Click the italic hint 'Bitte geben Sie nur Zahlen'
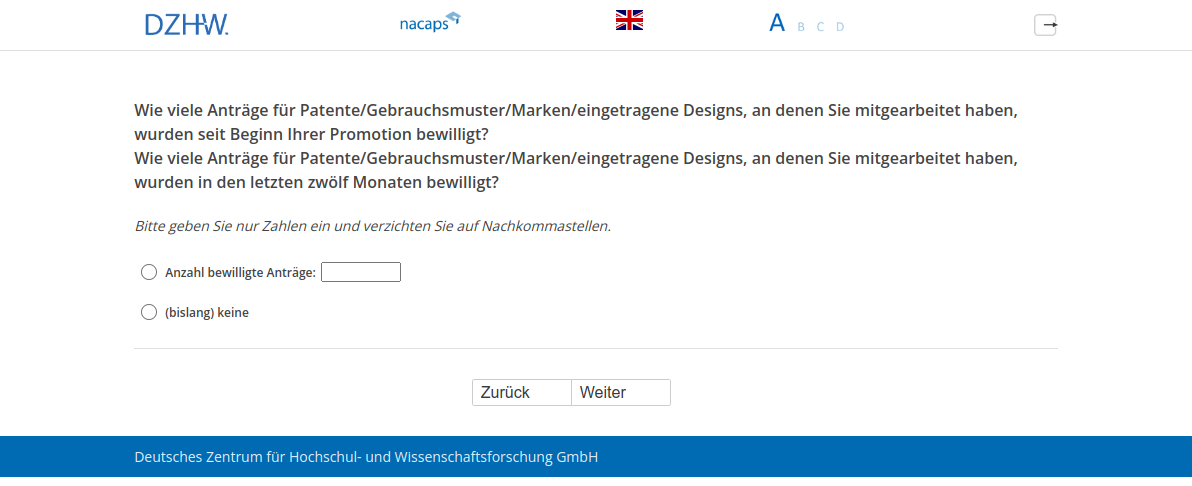Image resolution: width=1192 pixels, height=486 pixels. tap(372, 226)
